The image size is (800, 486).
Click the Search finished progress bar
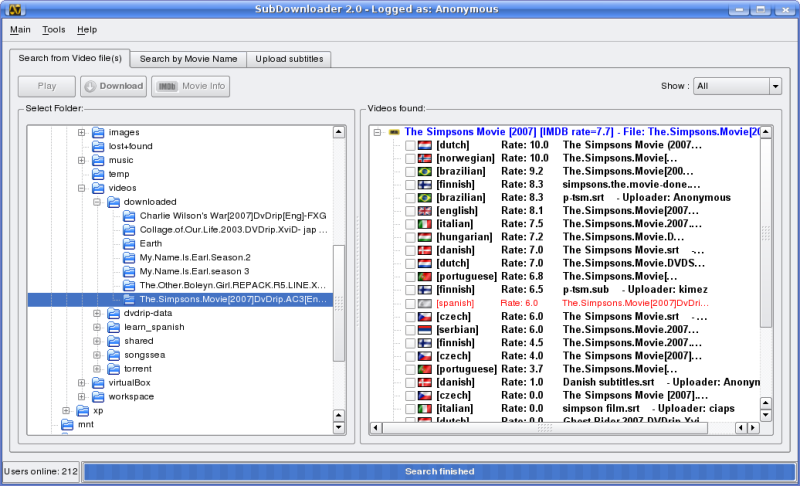coord(439,471)
